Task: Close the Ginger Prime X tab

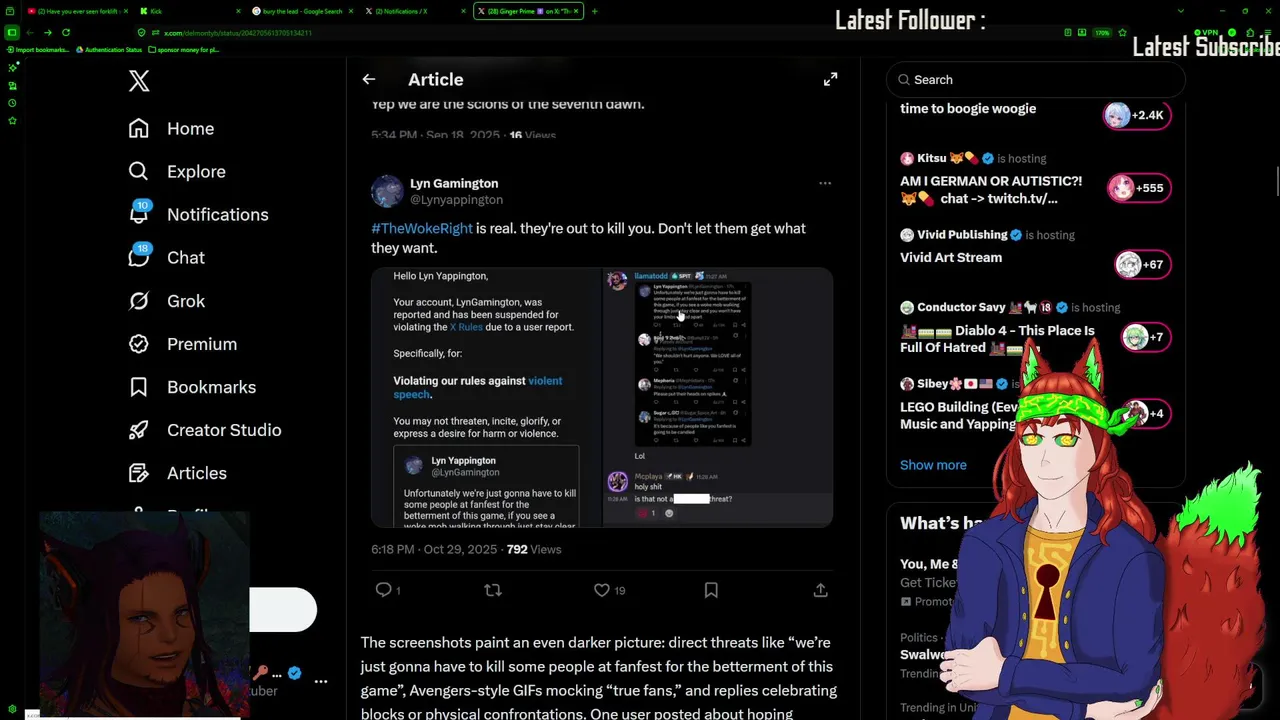Action: tap(576, 11)
